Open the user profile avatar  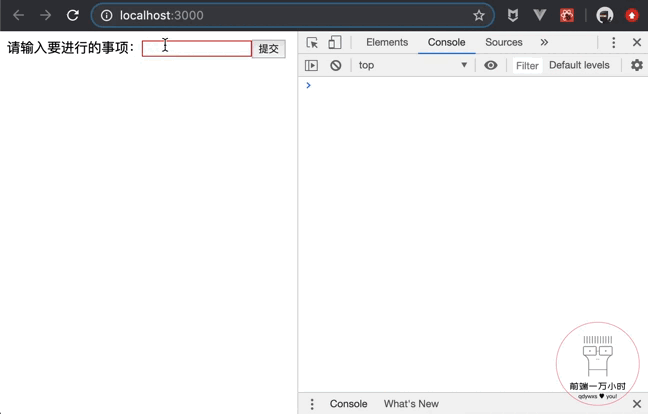click(x=604, y=15)
